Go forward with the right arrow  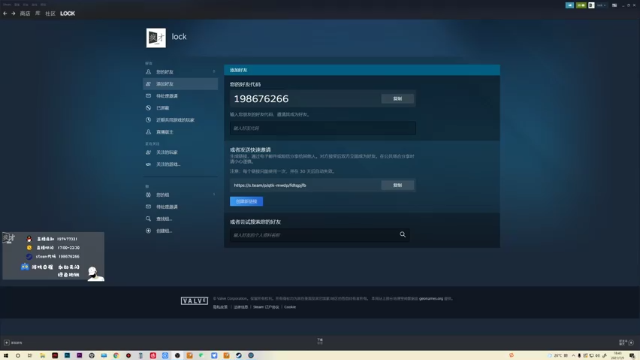pyautogui.click(x=13, y=13)
